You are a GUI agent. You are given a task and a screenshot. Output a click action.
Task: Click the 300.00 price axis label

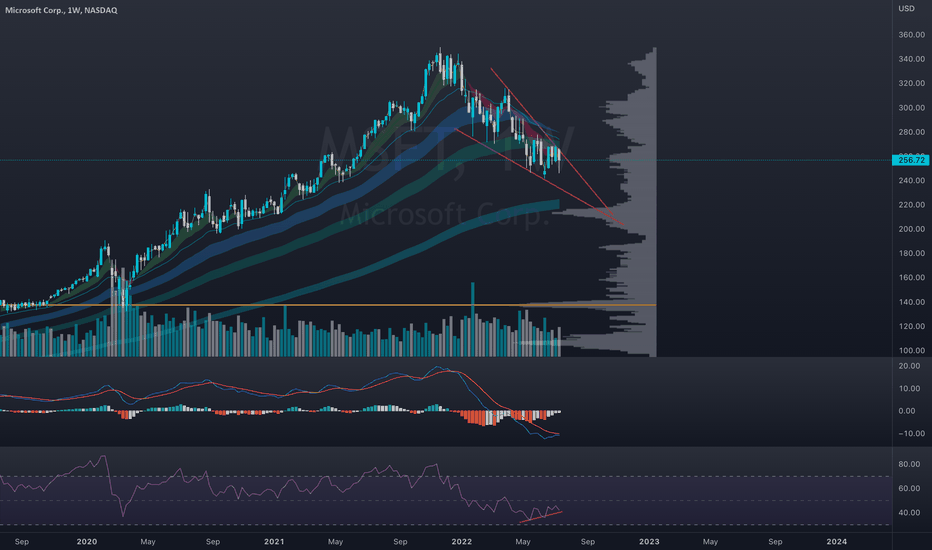point(911,108)
